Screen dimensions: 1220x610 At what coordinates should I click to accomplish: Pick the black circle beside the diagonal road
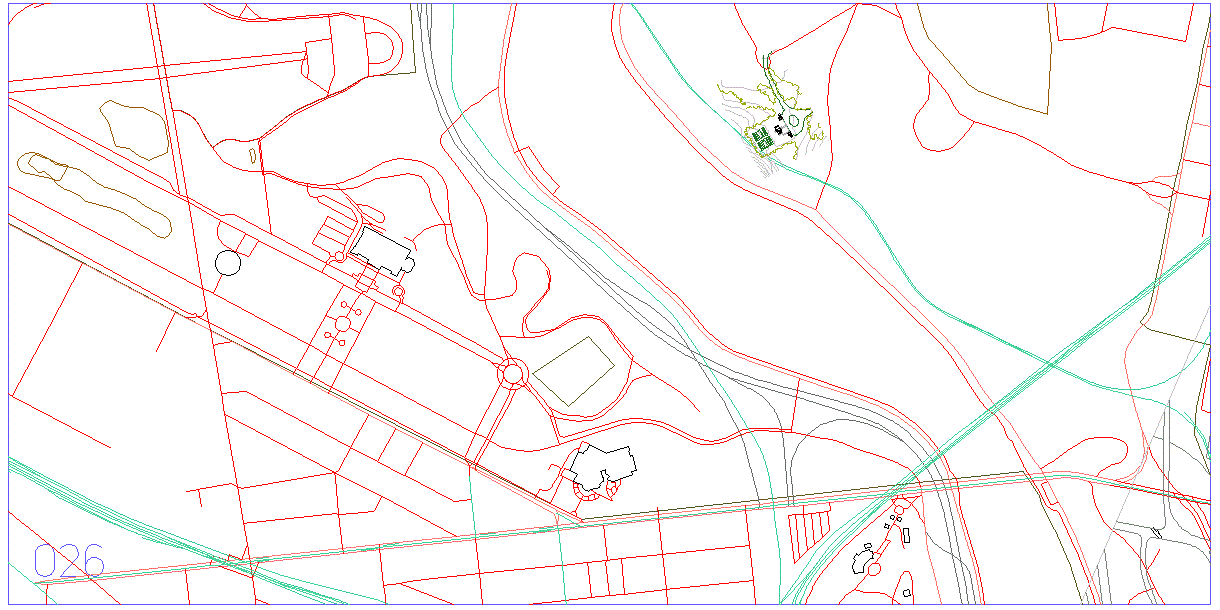pyautogui.click(x=229, y=263)
